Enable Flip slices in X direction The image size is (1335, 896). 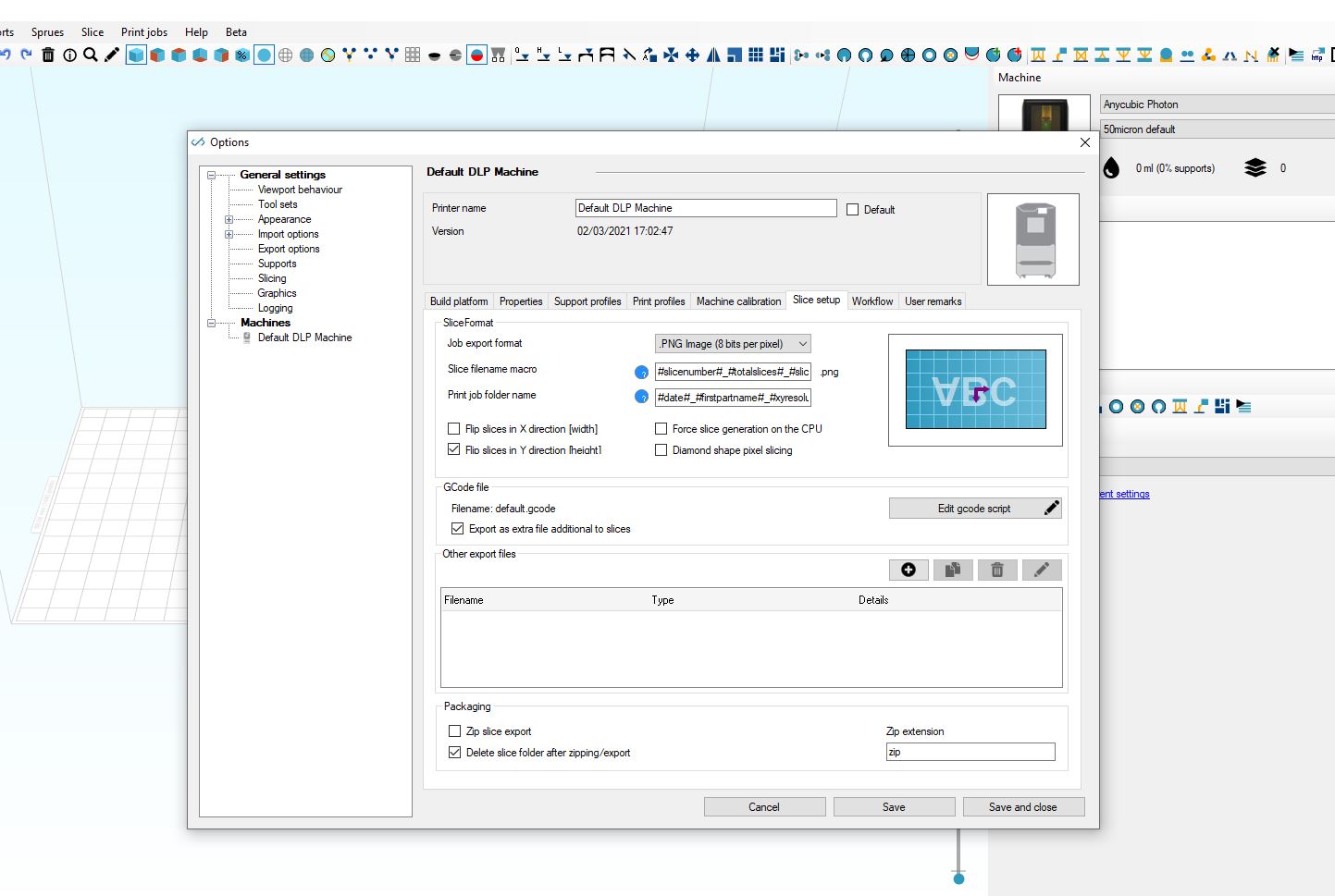point(454,429)
